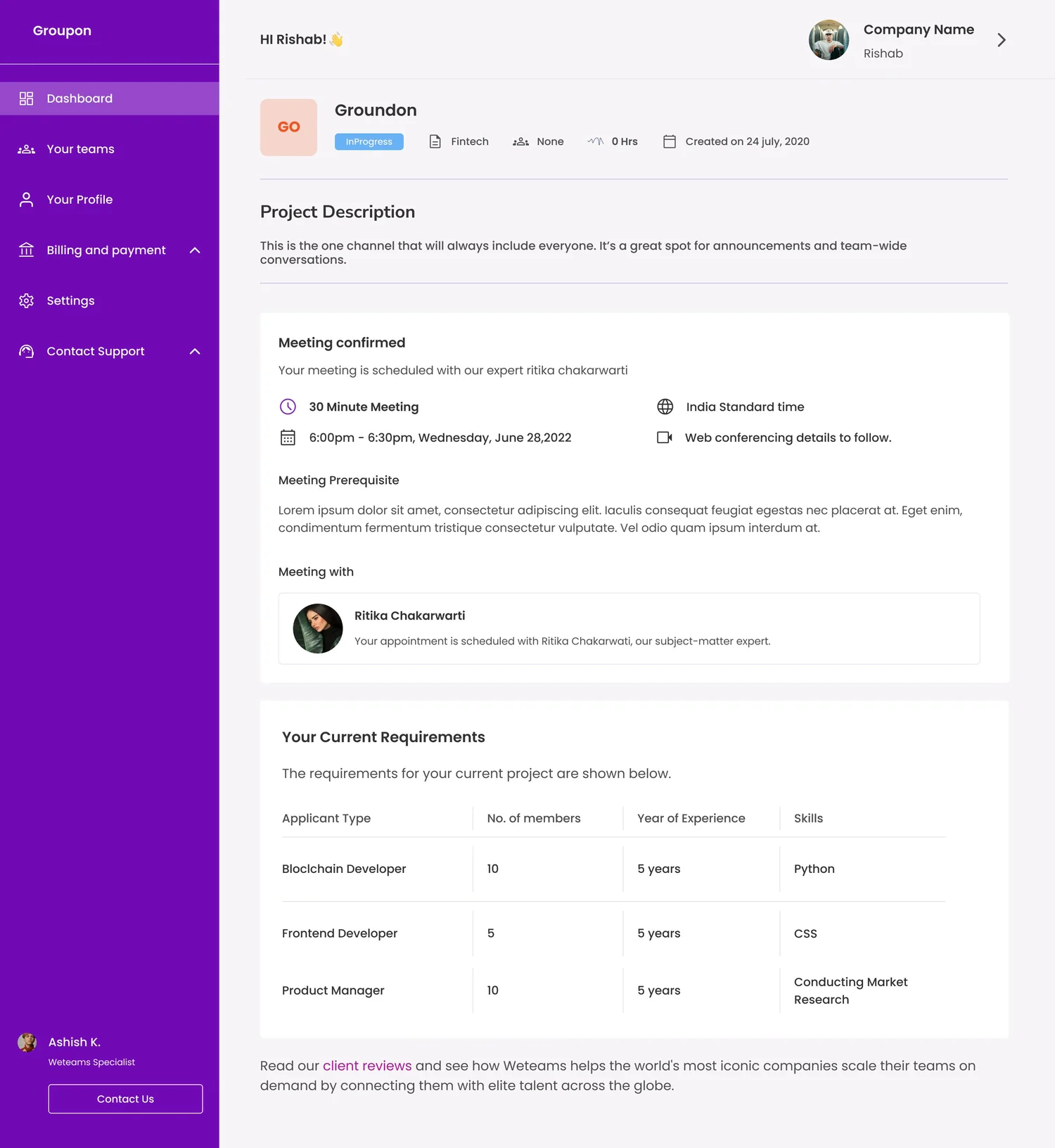The image size is (1055, 1148).
Task: Click the Conducting Market Research skill cell
Action: (851, 990)
